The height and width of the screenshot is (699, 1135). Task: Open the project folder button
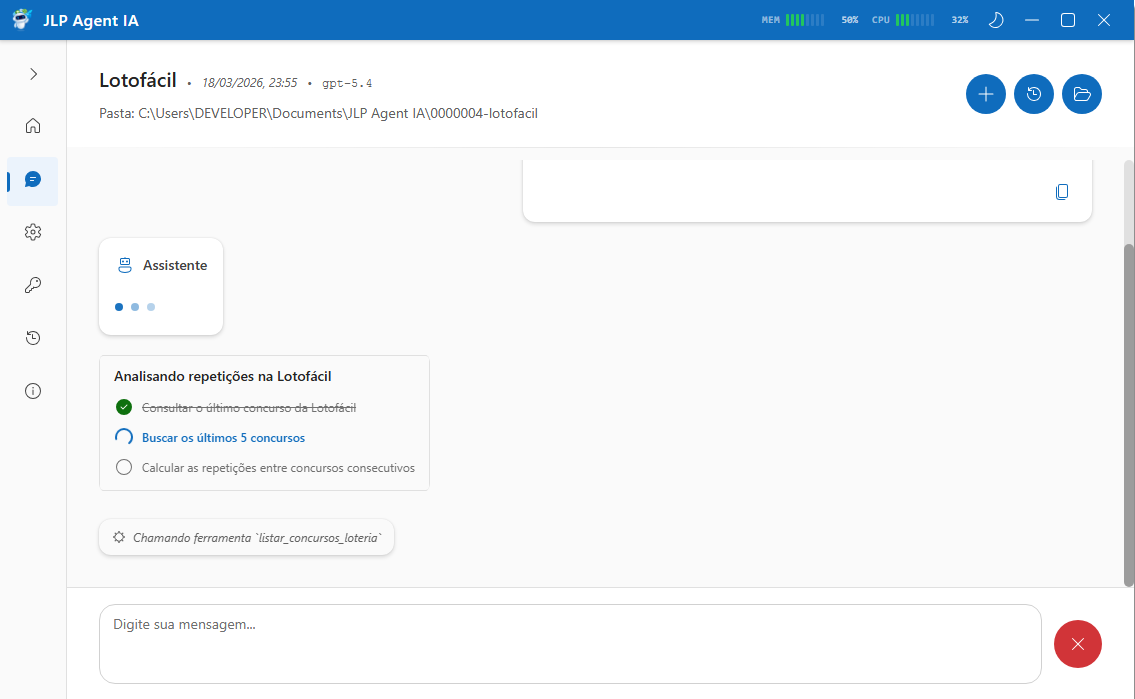[x=1081, y=94]
